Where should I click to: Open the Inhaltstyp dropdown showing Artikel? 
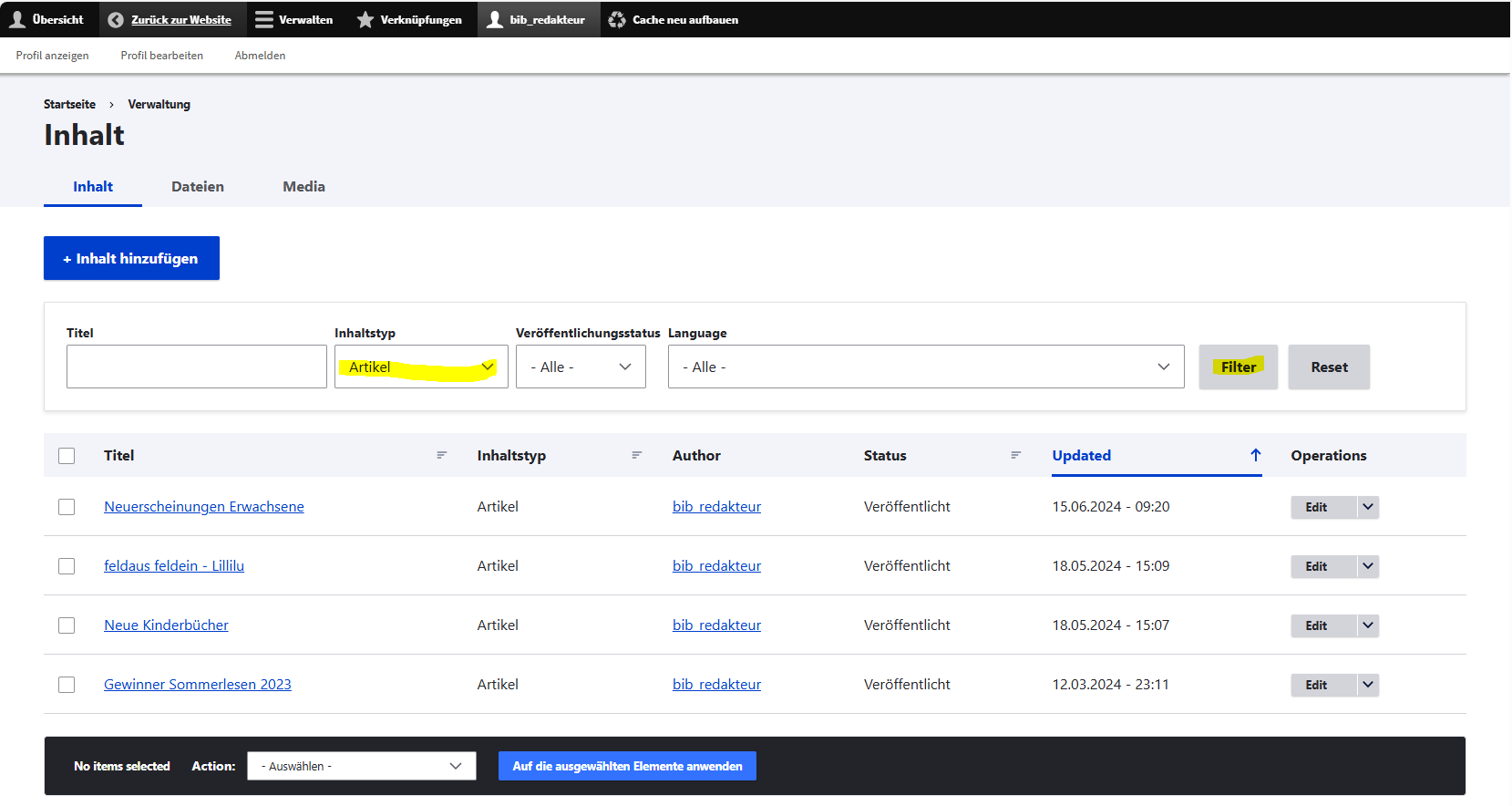coord(421,367)
